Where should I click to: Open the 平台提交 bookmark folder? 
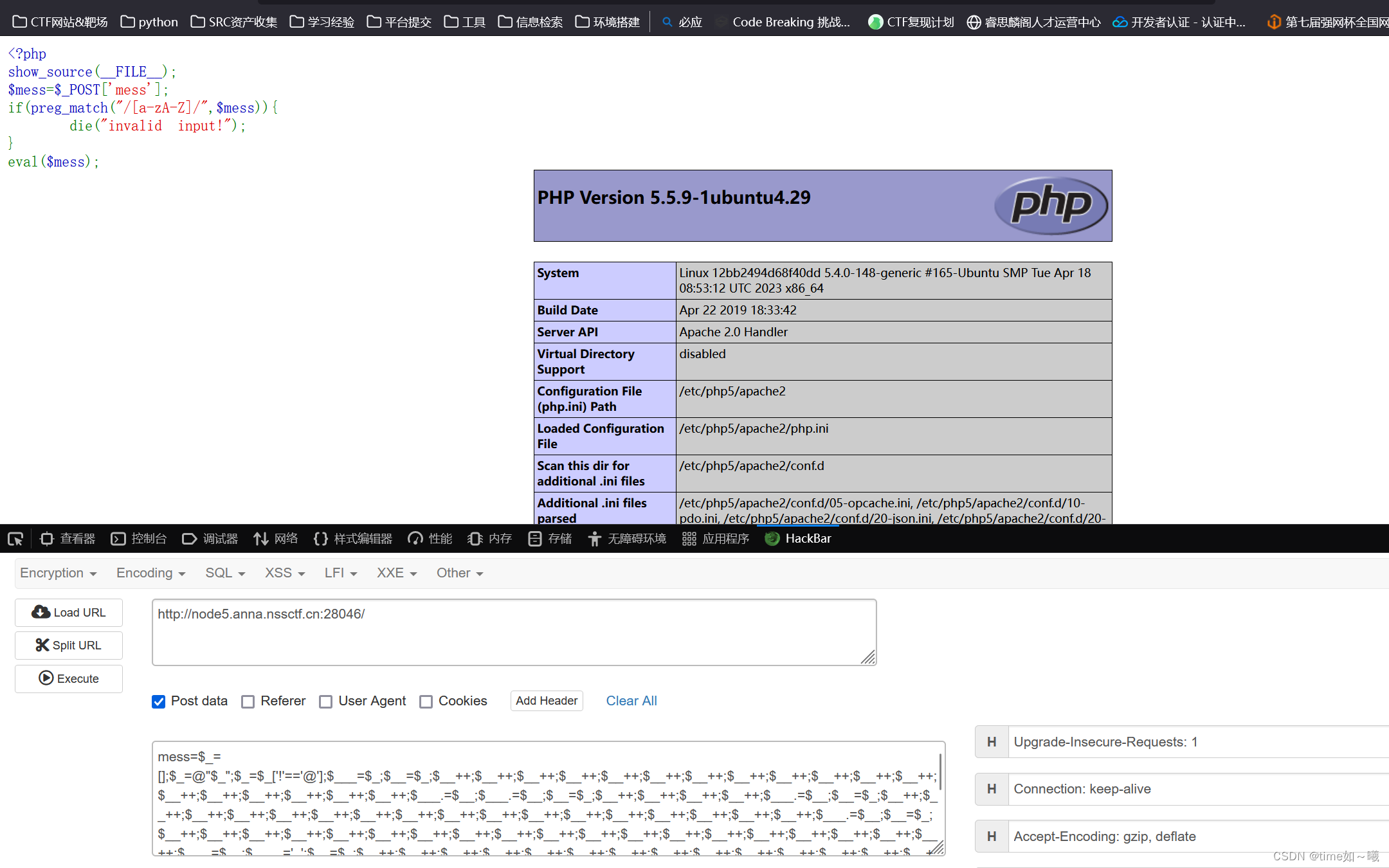click(x=399, y=22)
